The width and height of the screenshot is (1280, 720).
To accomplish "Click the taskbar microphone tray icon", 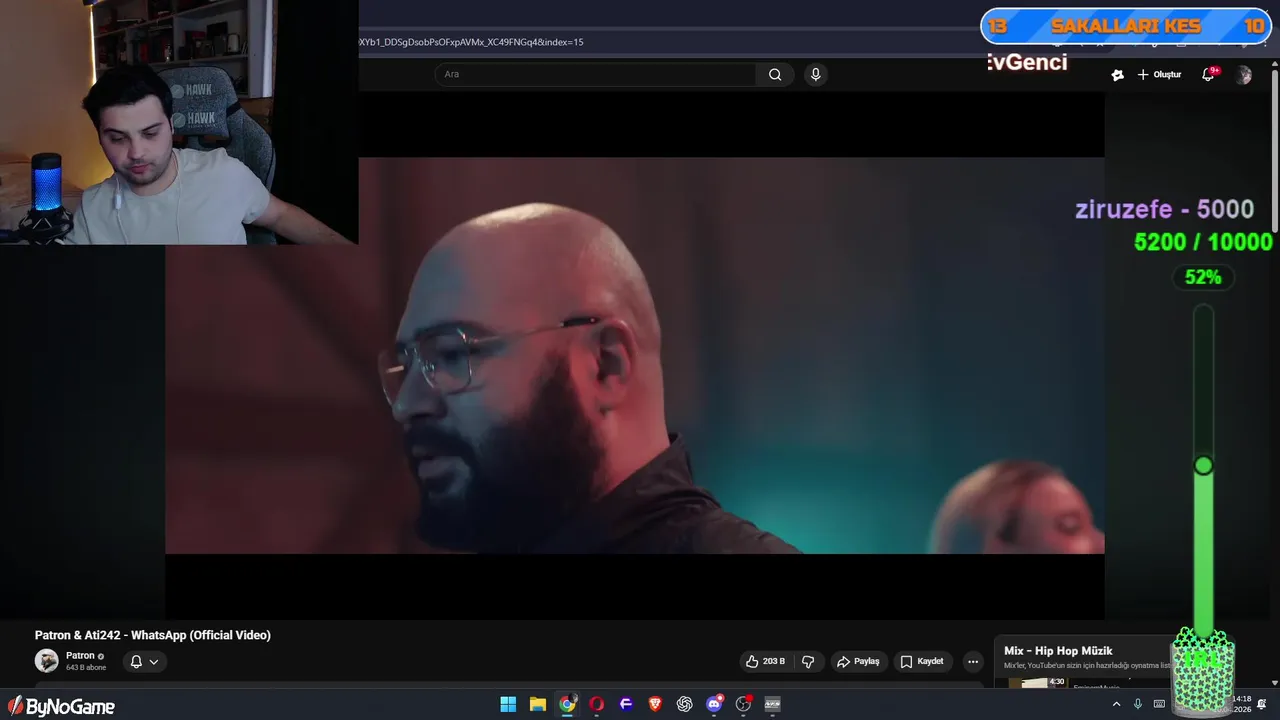I will [x=1138, y=705].
